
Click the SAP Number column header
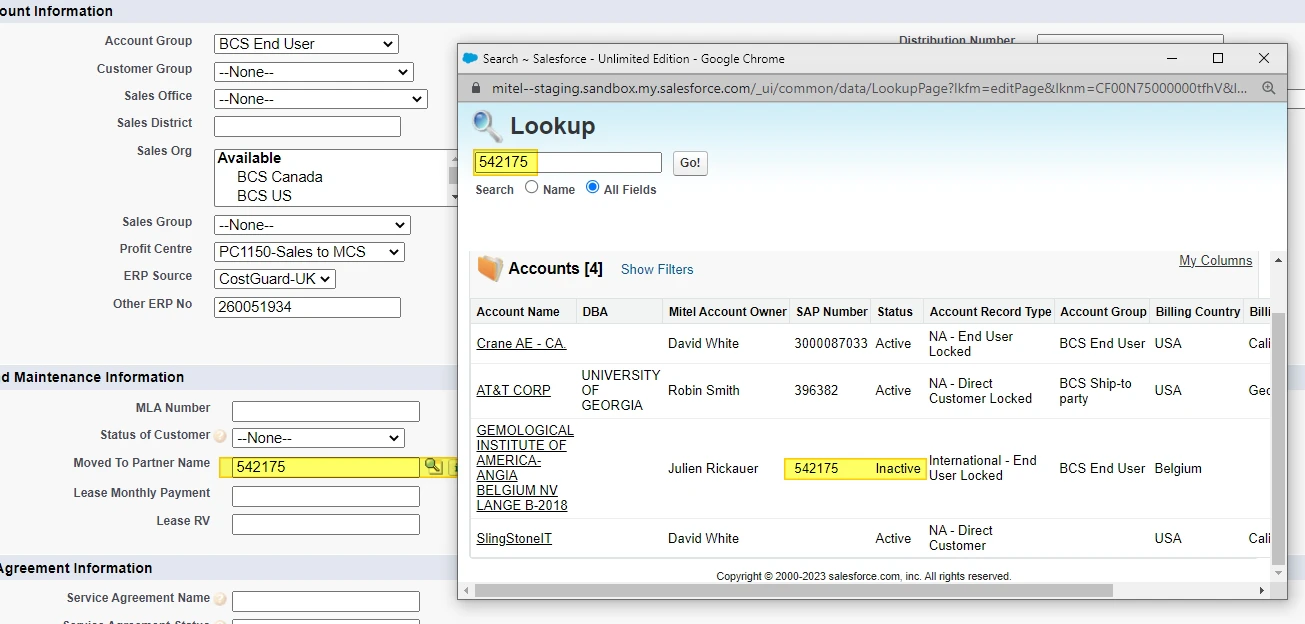pos(832,312)
